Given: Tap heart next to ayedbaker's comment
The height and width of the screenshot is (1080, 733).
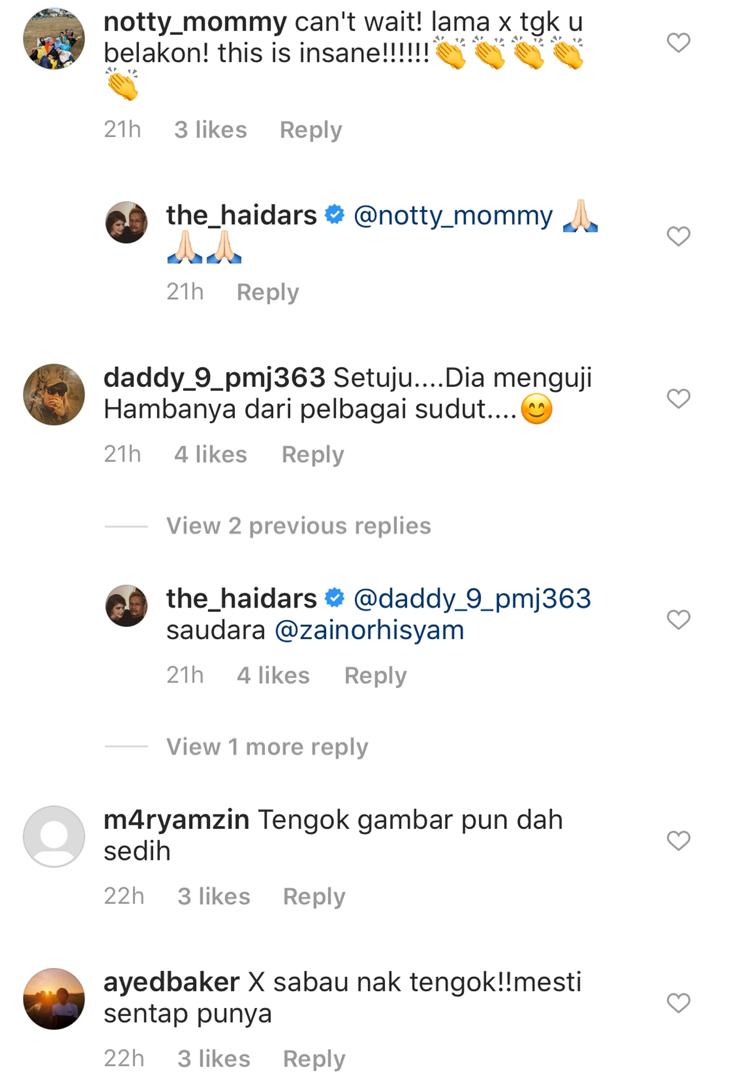Looking at the screenshot, I should point(679,1003).
